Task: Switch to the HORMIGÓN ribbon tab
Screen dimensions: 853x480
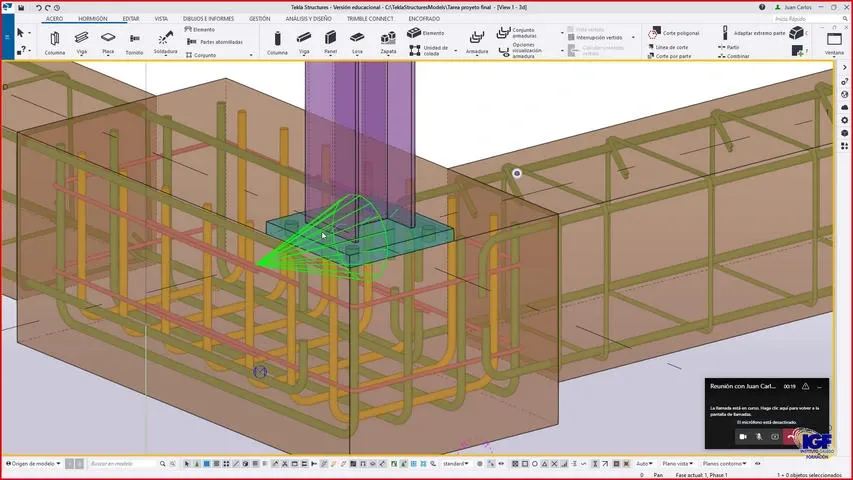Action: click(x=92, y=19)
